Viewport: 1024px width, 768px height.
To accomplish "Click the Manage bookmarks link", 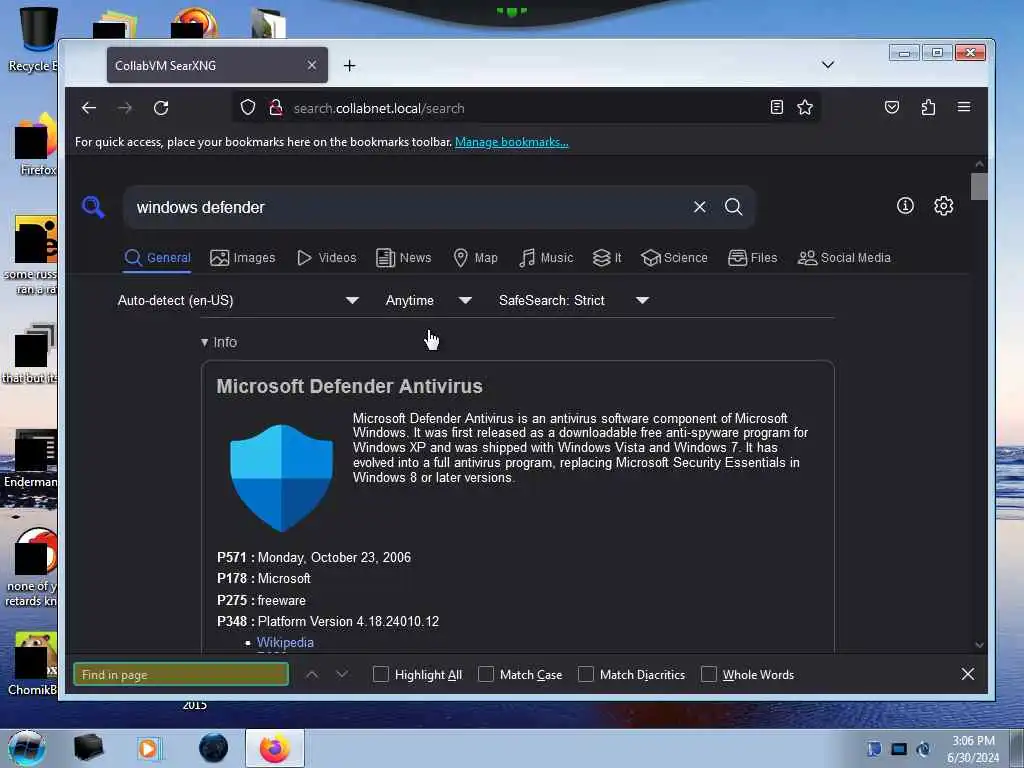I will pos(511,142).
